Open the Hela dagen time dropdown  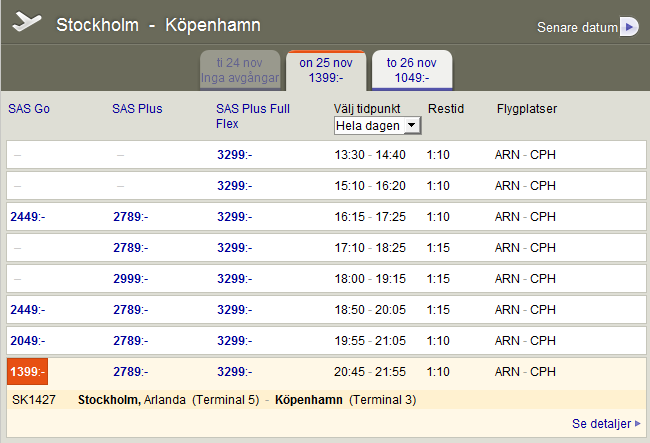click(x=378, y=125)
